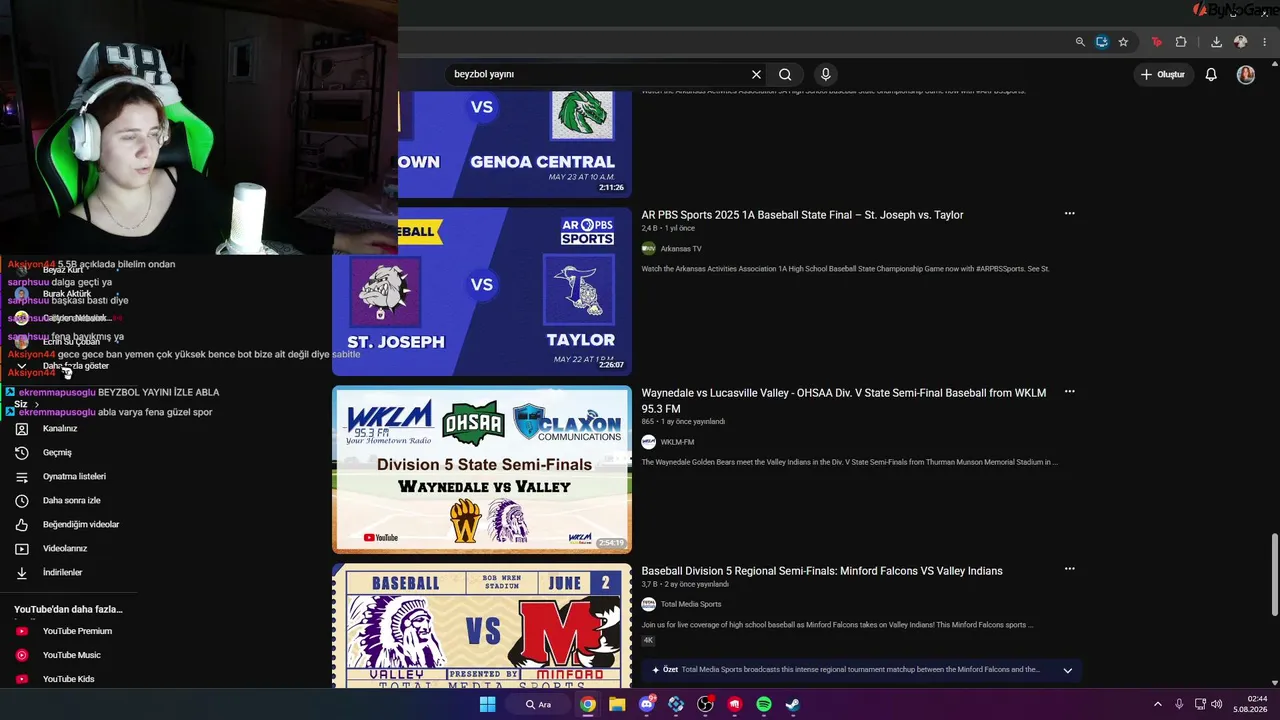Open OBS Studio from the taskbar
The width and height of the screenshot is (1280, 720).
705,704
